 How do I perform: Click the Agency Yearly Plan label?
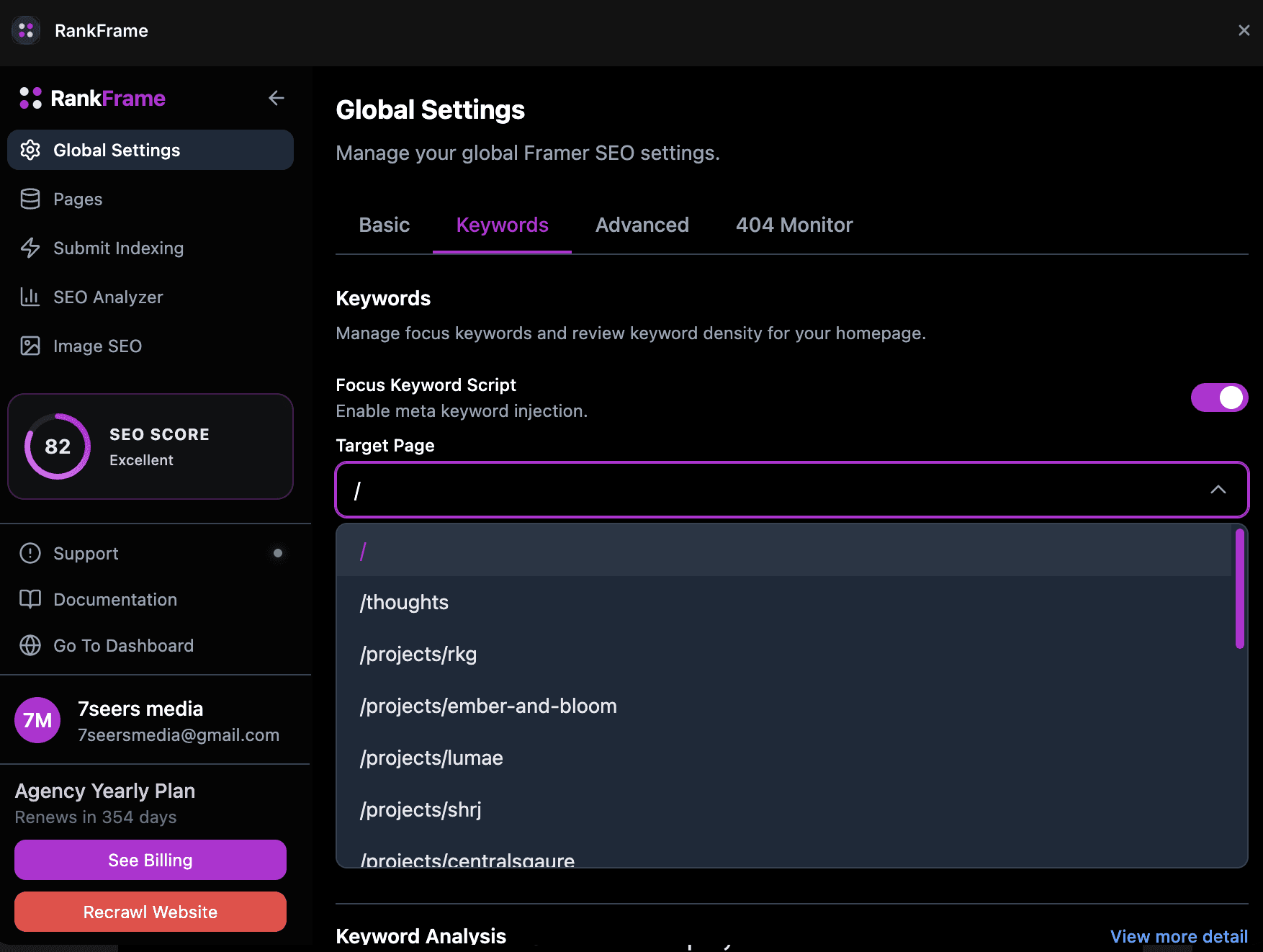tap(105, 791)
